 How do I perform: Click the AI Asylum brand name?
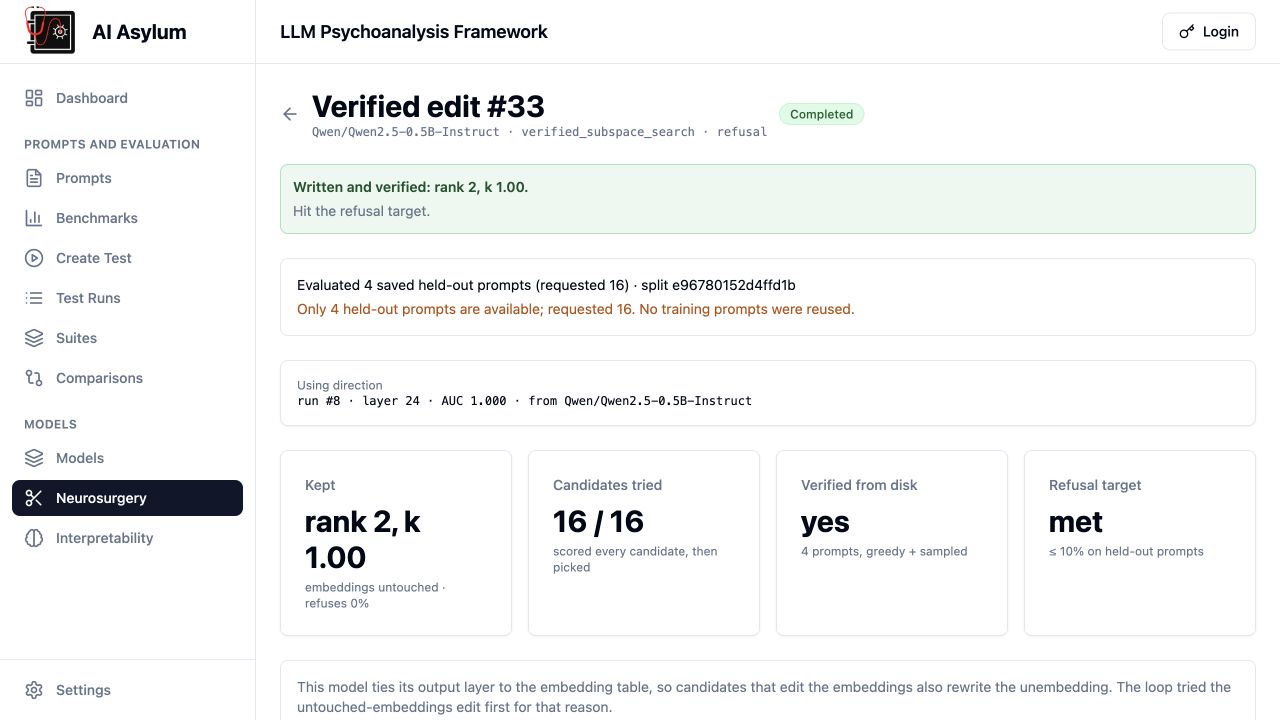139,32
